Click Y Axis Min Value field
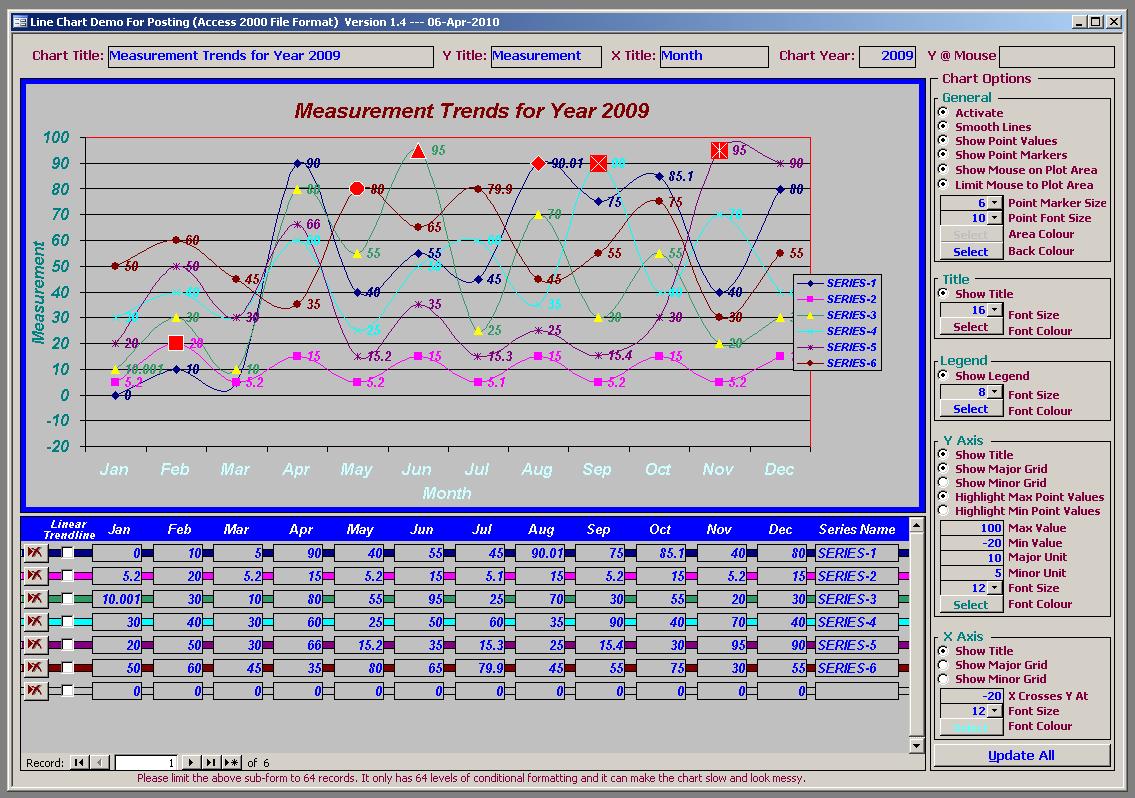Viewport: 1135px width, 798px height. point(971,543)
